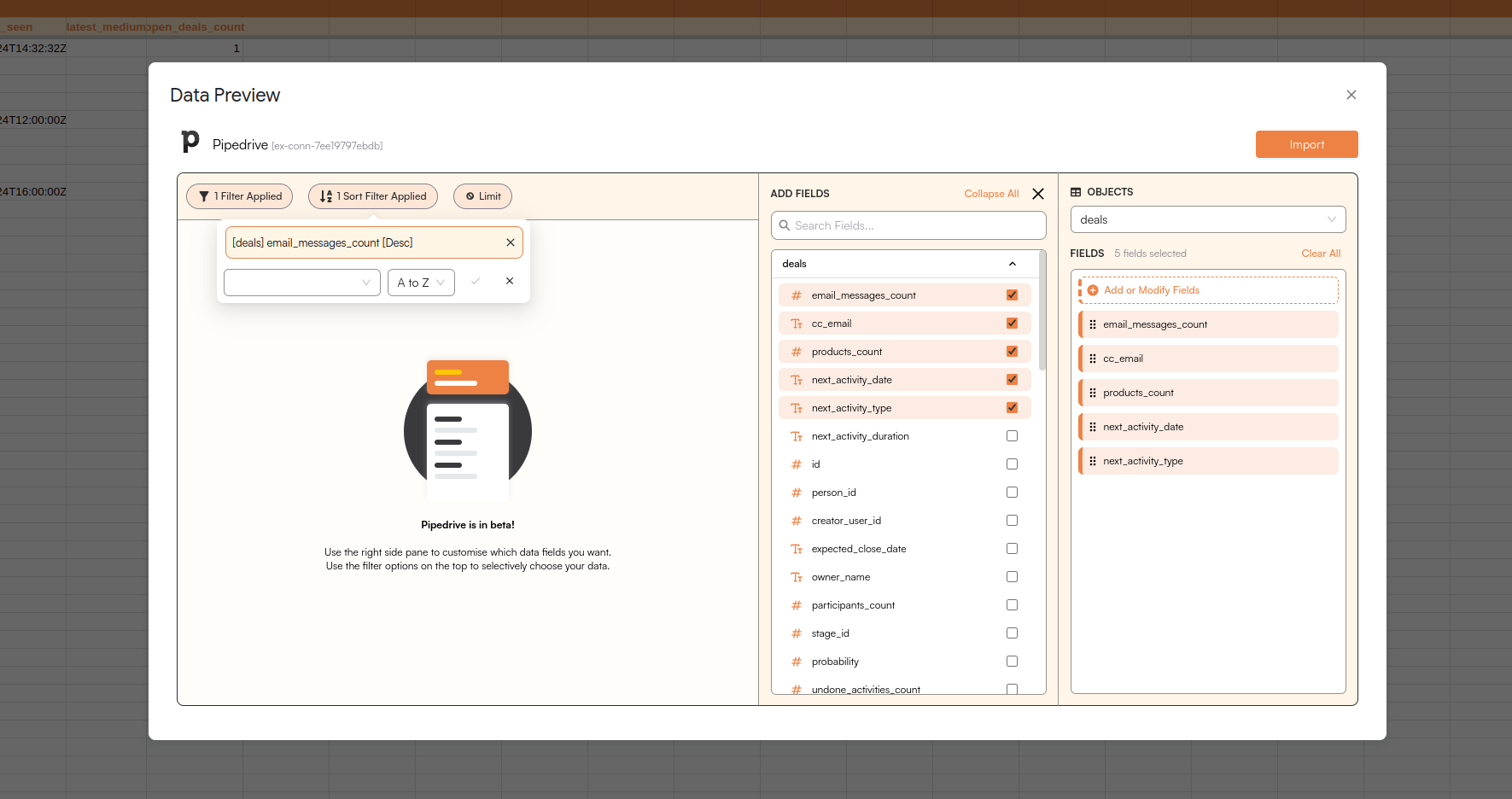The image size is (1512, 799).
Task: Open the sort field selection dropdown
Action: click(x=302, y=283)
